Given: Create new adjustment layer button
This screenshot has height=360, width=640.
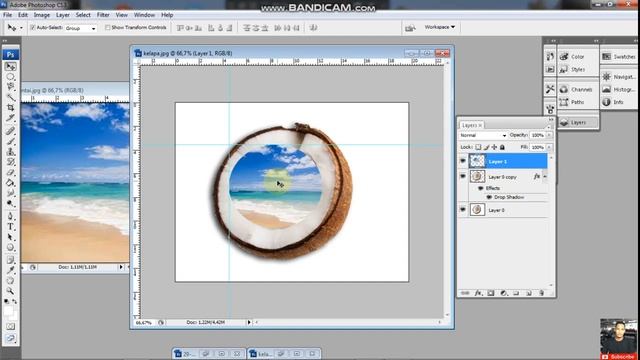Looking at the screenshot, I should [x=503, y=293].
